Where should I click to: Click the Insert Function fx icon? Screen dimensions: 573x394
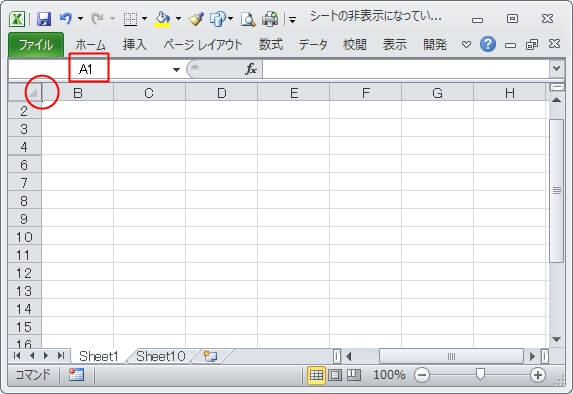[251, 69]
